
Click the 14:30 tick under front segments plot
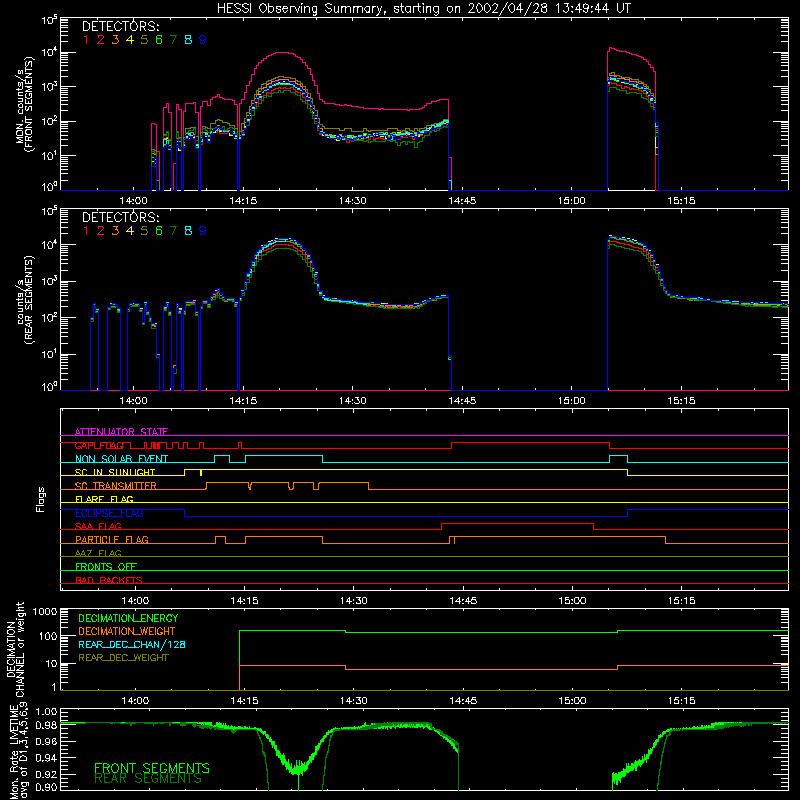click(x=353, y=201)
